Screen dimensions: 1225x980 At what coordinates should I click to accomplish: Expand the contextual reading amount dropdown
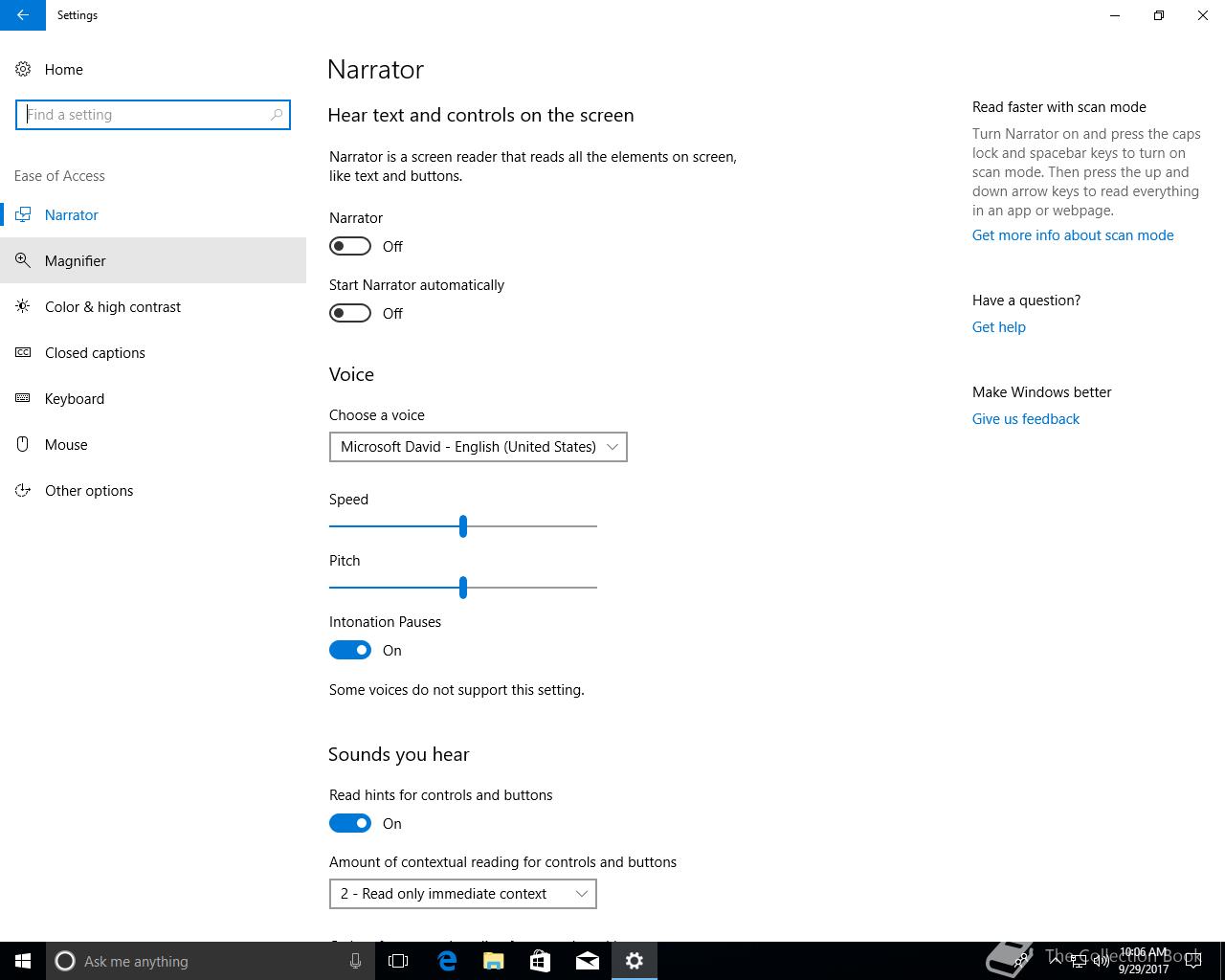pos(463,894)
